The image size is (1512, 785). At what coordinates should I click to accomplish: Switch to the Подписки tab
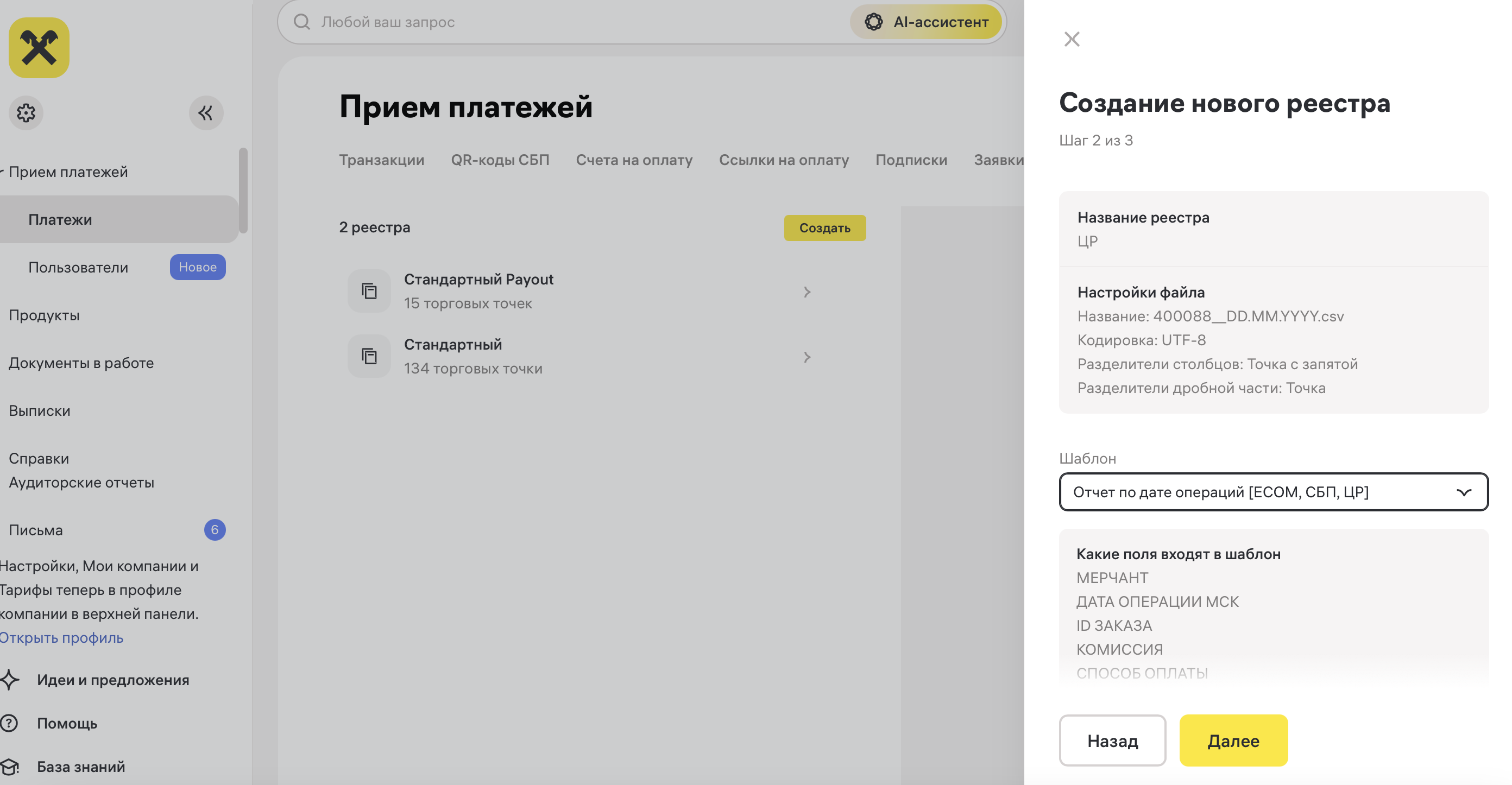coord(911,160)
